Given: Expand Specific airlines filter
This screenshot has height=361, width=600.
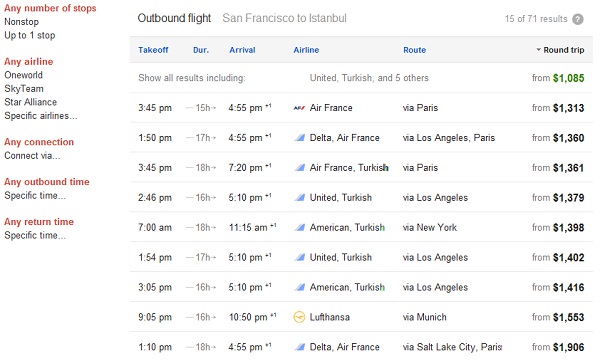Looking at the screenshot, I should click(x=41, y=116).
